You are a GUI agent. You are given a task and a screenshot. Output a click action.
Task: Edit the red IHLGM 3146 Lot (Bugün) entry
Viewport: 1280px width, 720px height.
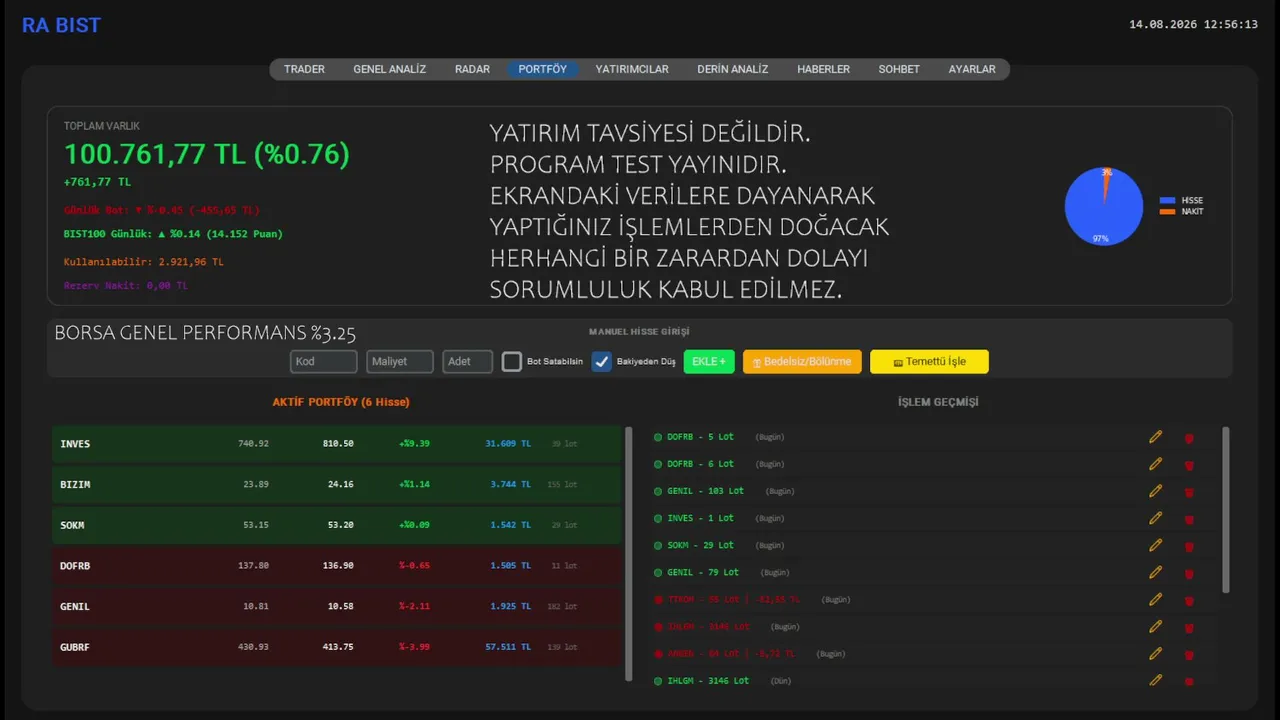pyautogui.click(x=1155, y=626)
